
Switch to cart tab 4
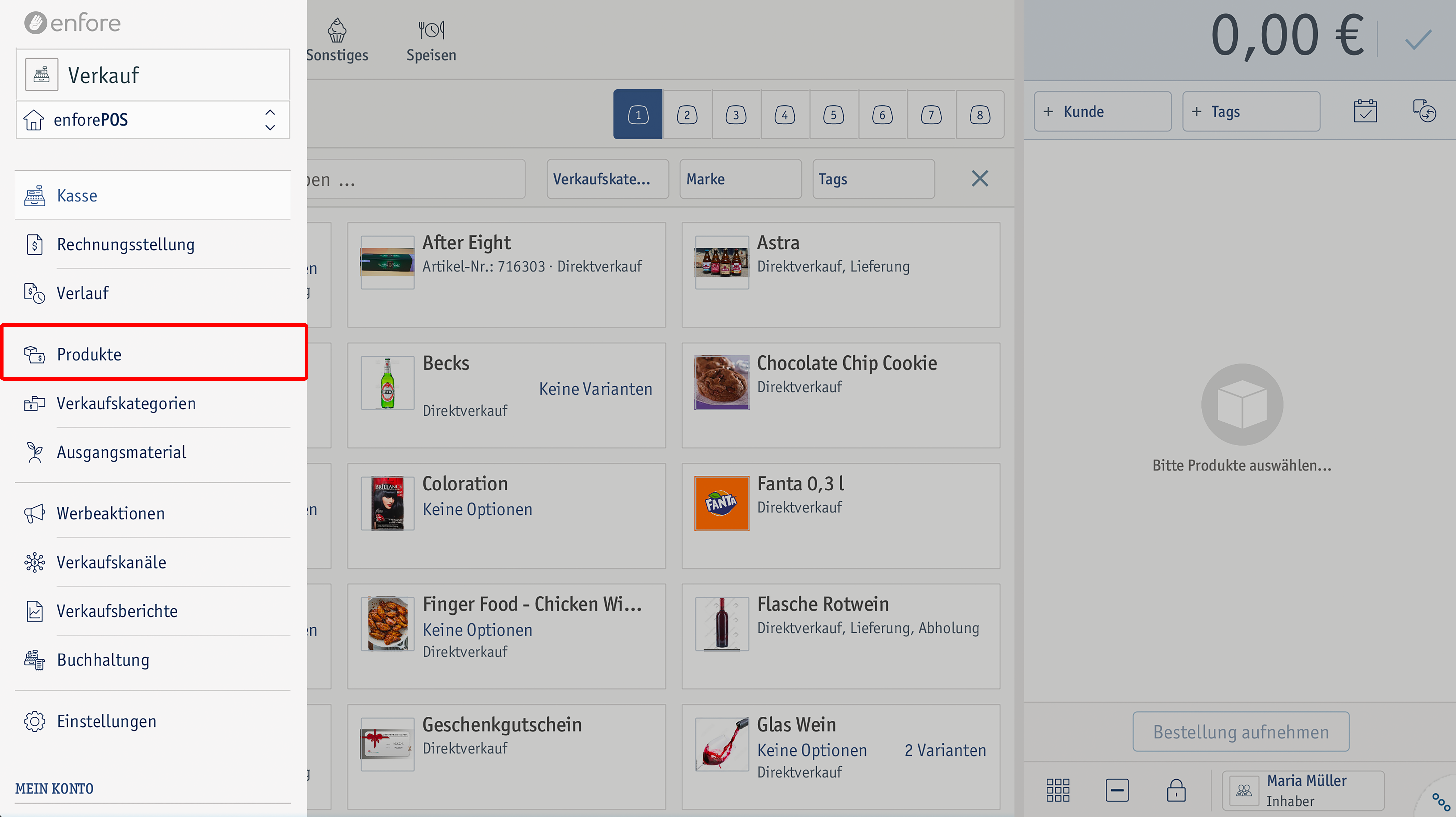pyautogui.click(x=784, y=115)
